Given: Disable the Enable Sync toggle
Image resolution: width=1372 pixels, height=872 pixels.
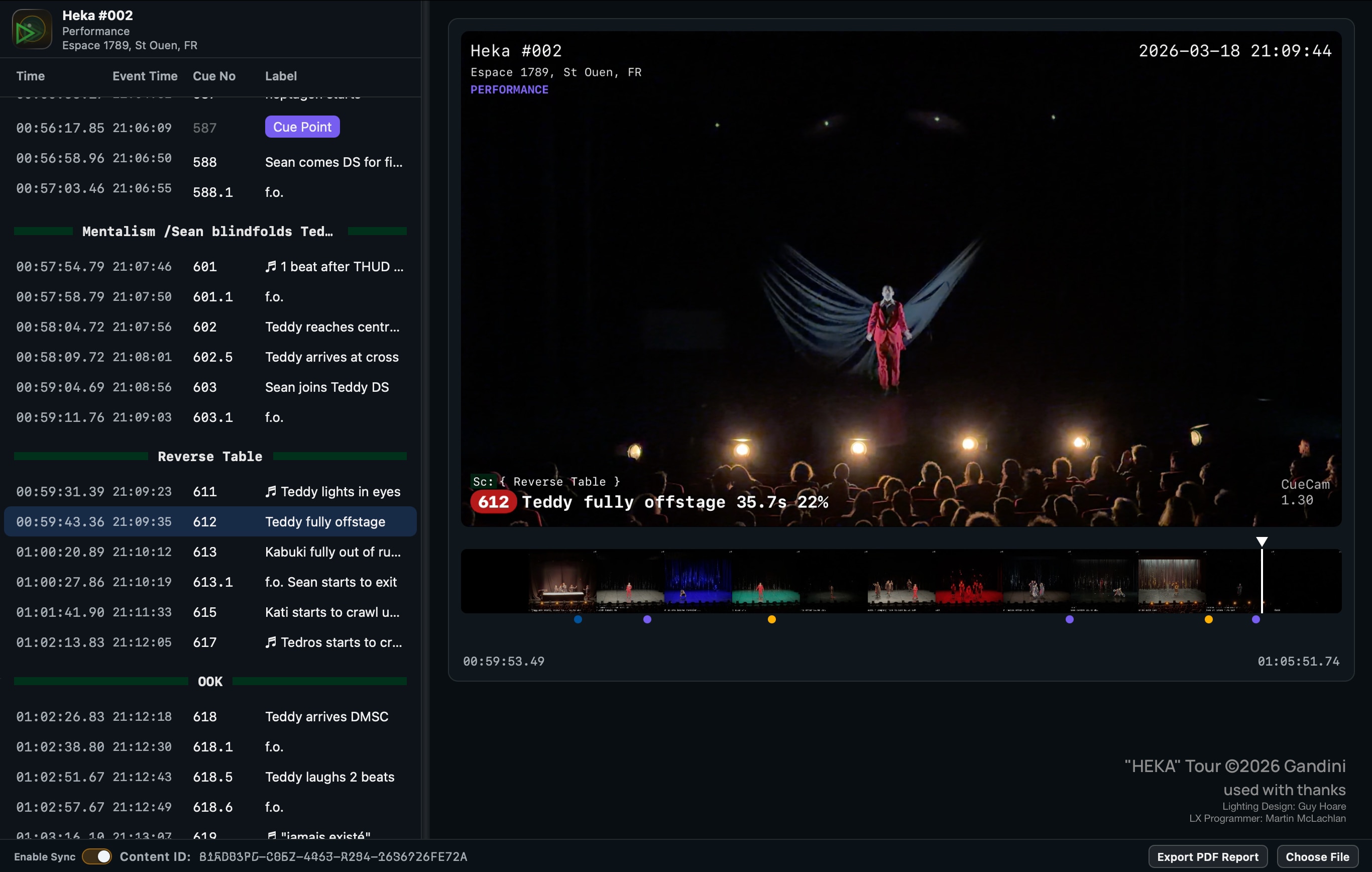Looking at the screenshot, I should point(97,855).
